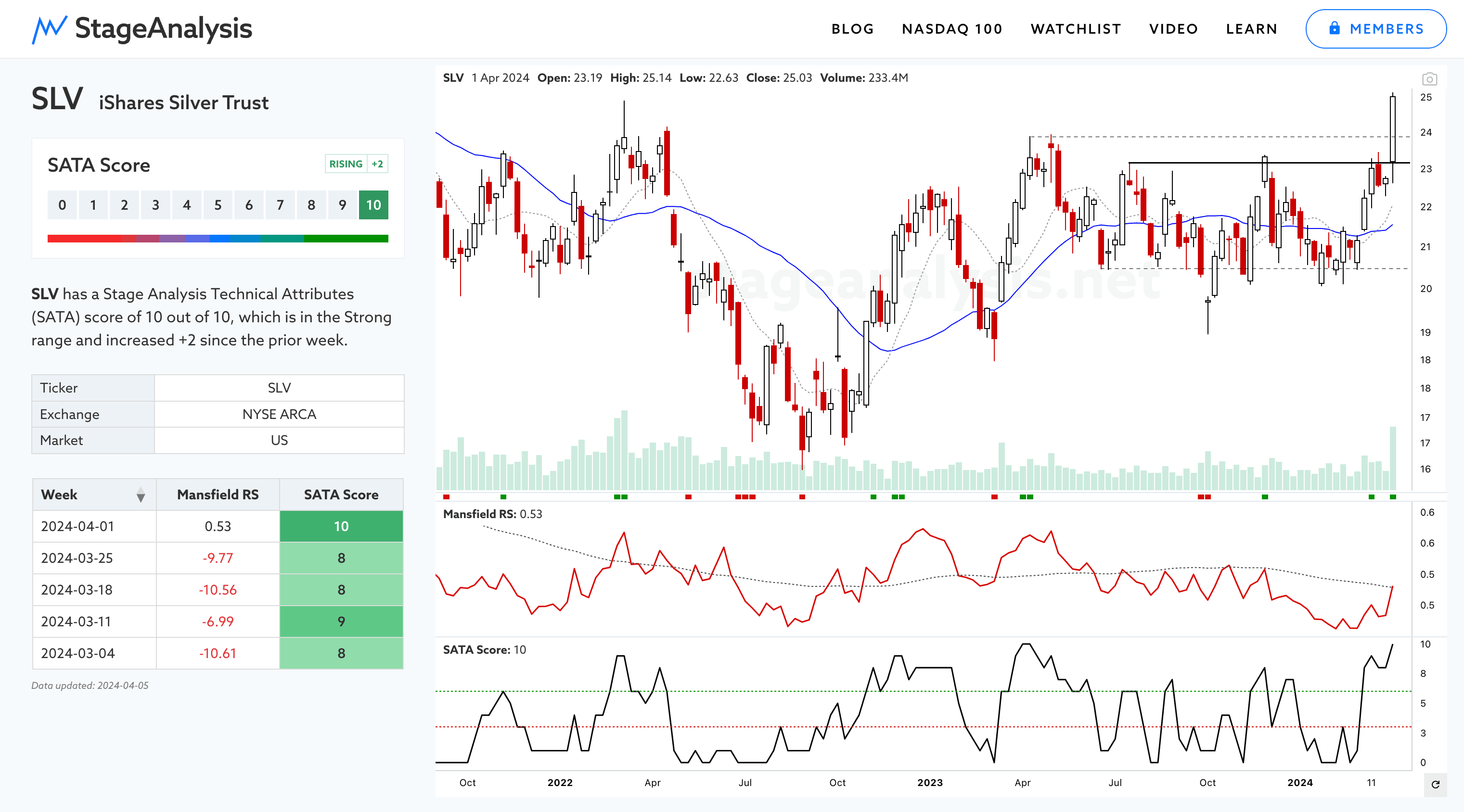Image resolution: width=1464 pixels, height=812 pixels.
Task: Click the RISING status badge
Action: tap(346, 164)
